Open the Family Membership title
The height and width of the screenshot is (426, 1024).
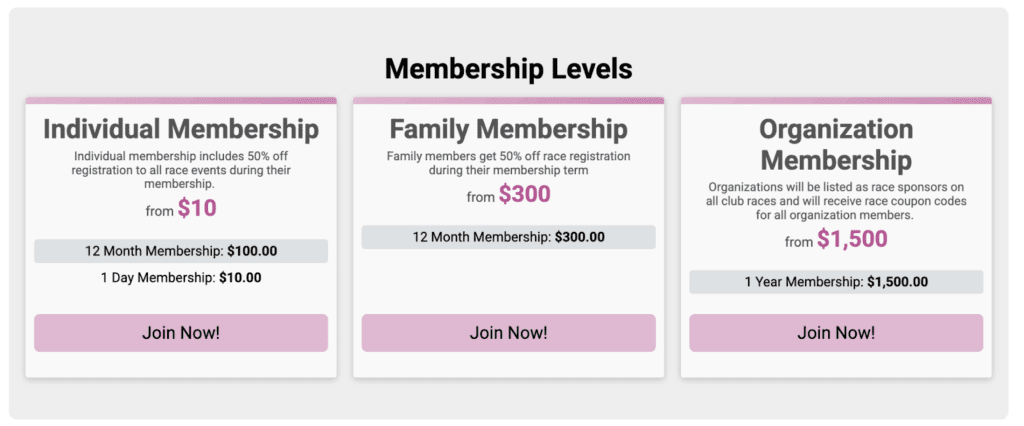(x=508, y=129)
